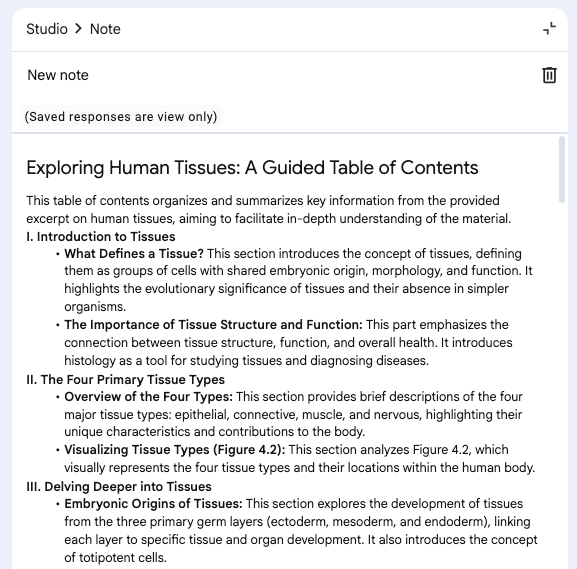Viewport: 577px width, 569px height.
Task: Go back to Studio in the breadcrumb
Action: coord(47,29)
